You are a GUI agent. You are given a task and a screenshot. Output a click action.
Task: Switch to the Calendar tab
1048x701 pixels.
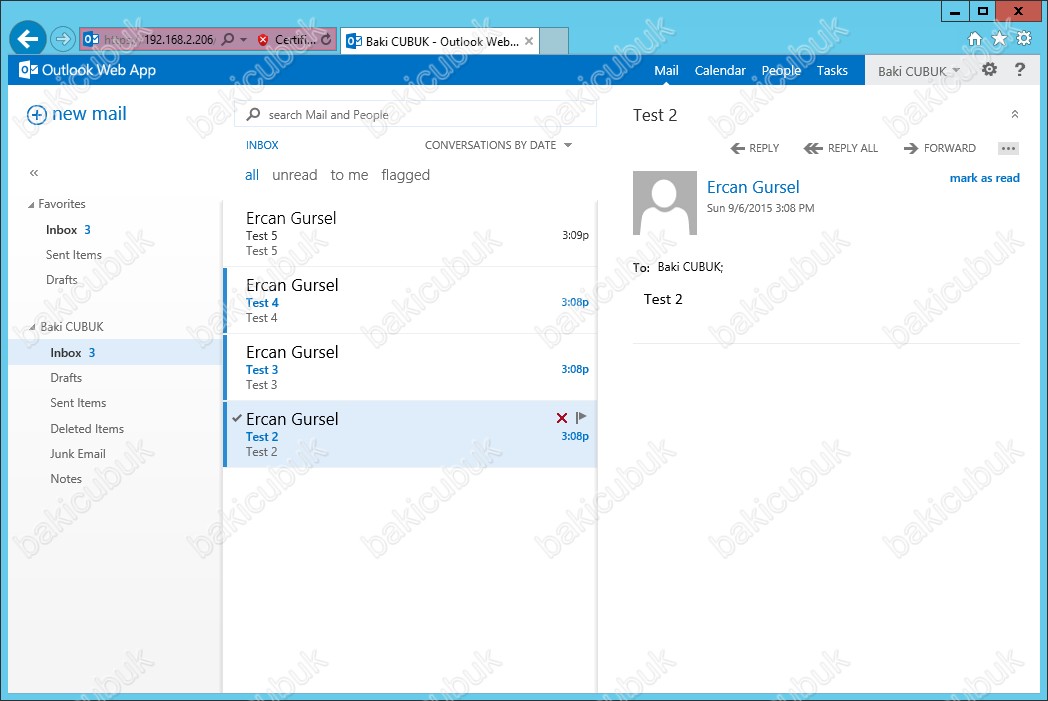(x=720, y=70)
